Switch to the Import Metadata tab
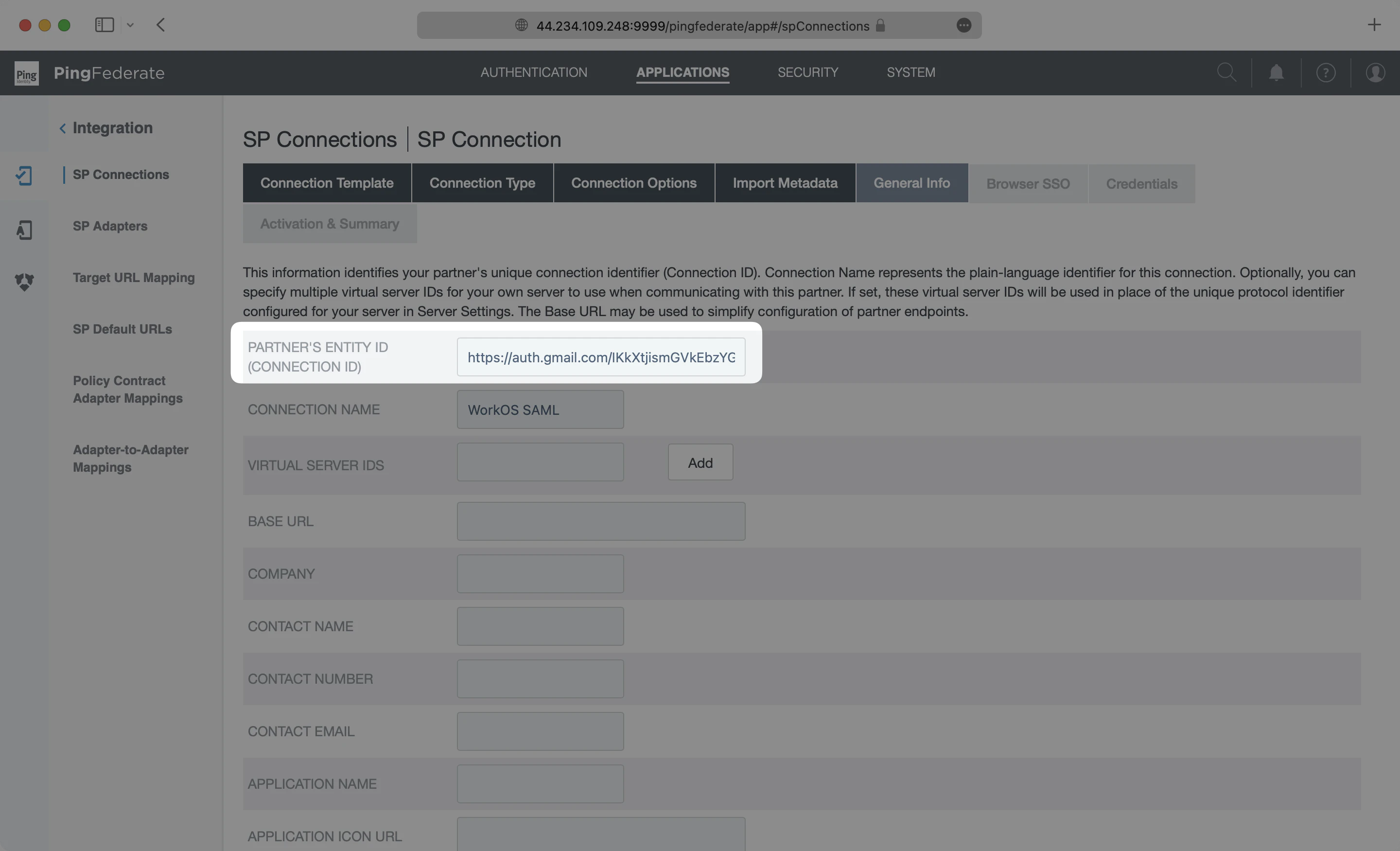1400x851 pixels. tap(785, 183)
